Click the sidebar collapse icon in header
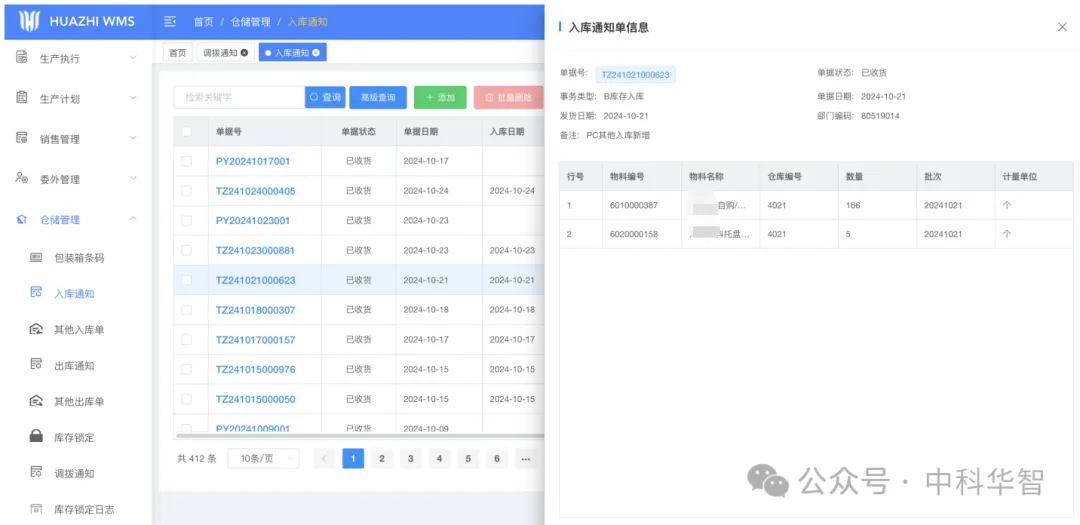 [x=170, y=21]
